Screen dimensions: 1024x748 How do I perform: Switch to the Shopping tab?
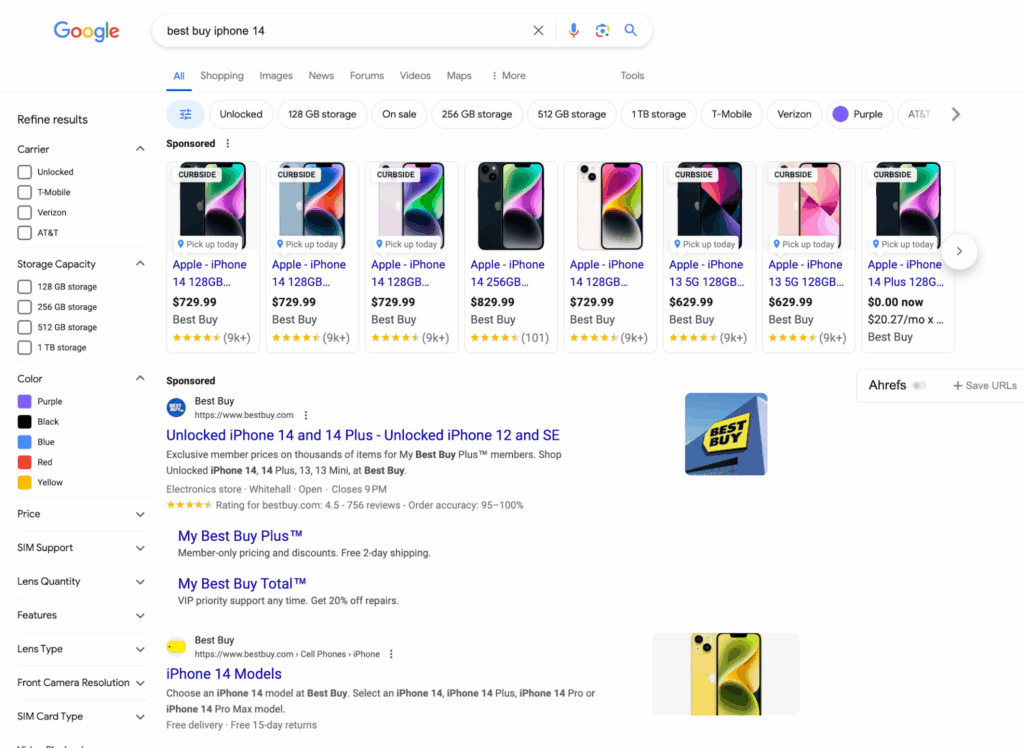tap(221, 76)
